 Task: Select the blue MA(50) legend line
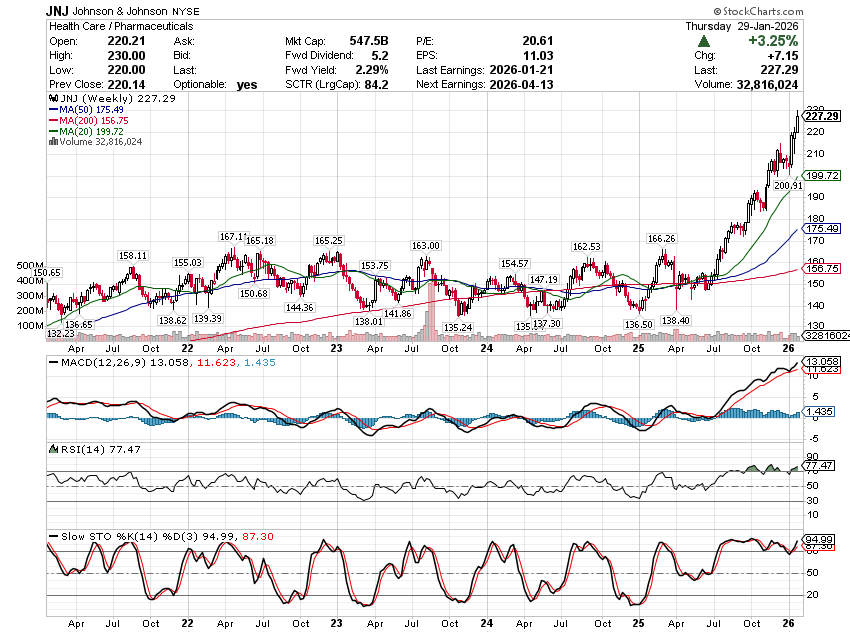[53, 110]
